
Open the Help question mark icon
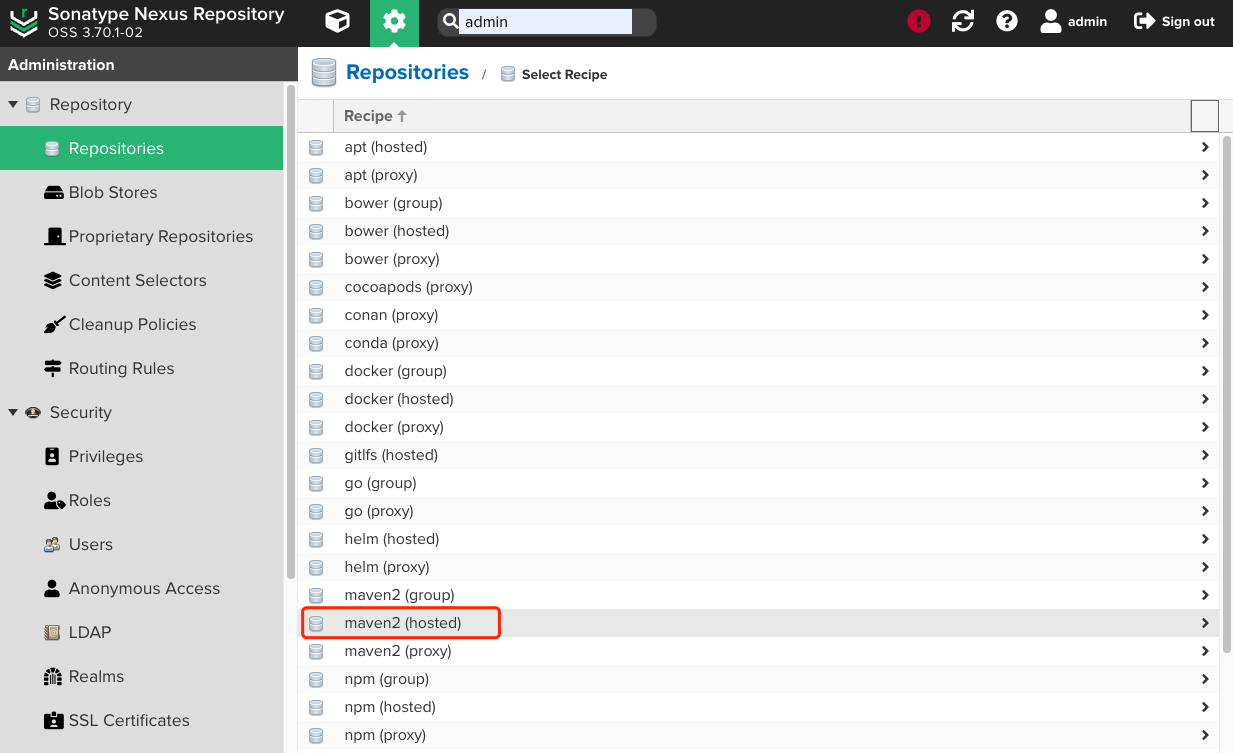pos(1007,21)
